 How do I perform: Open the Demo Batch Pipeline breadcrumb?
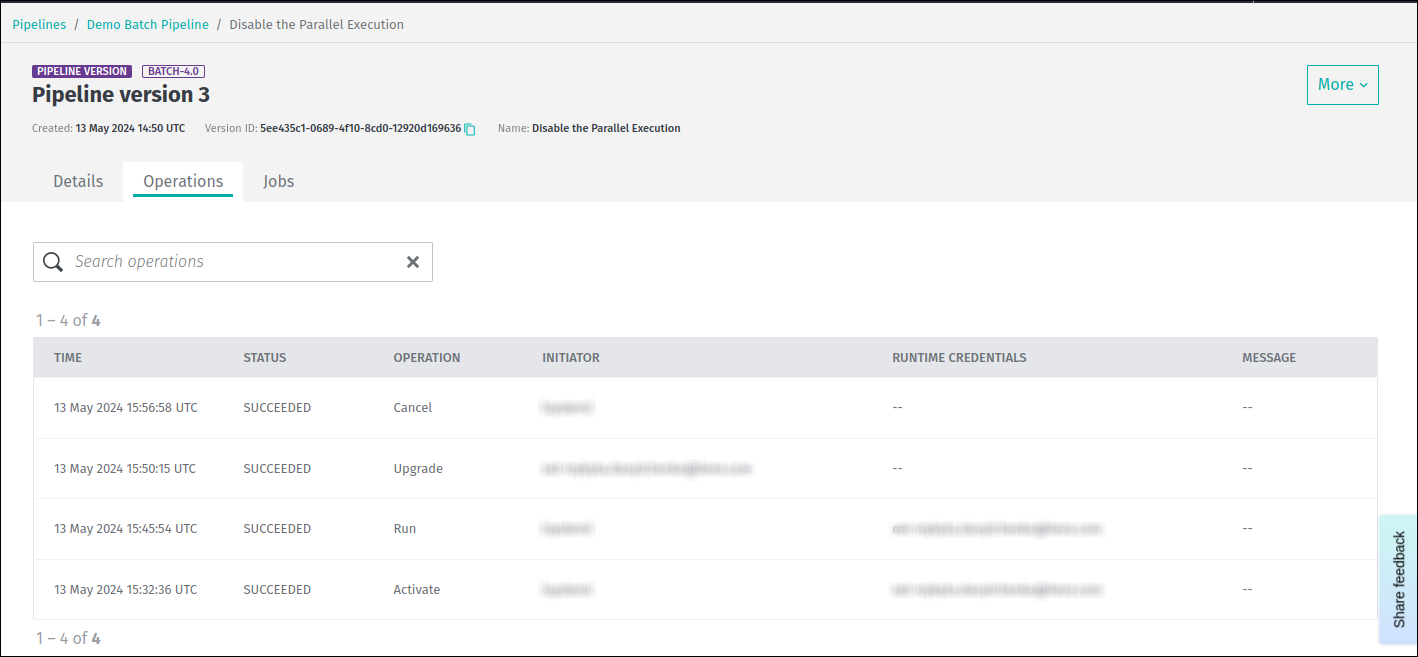[147, 24]
